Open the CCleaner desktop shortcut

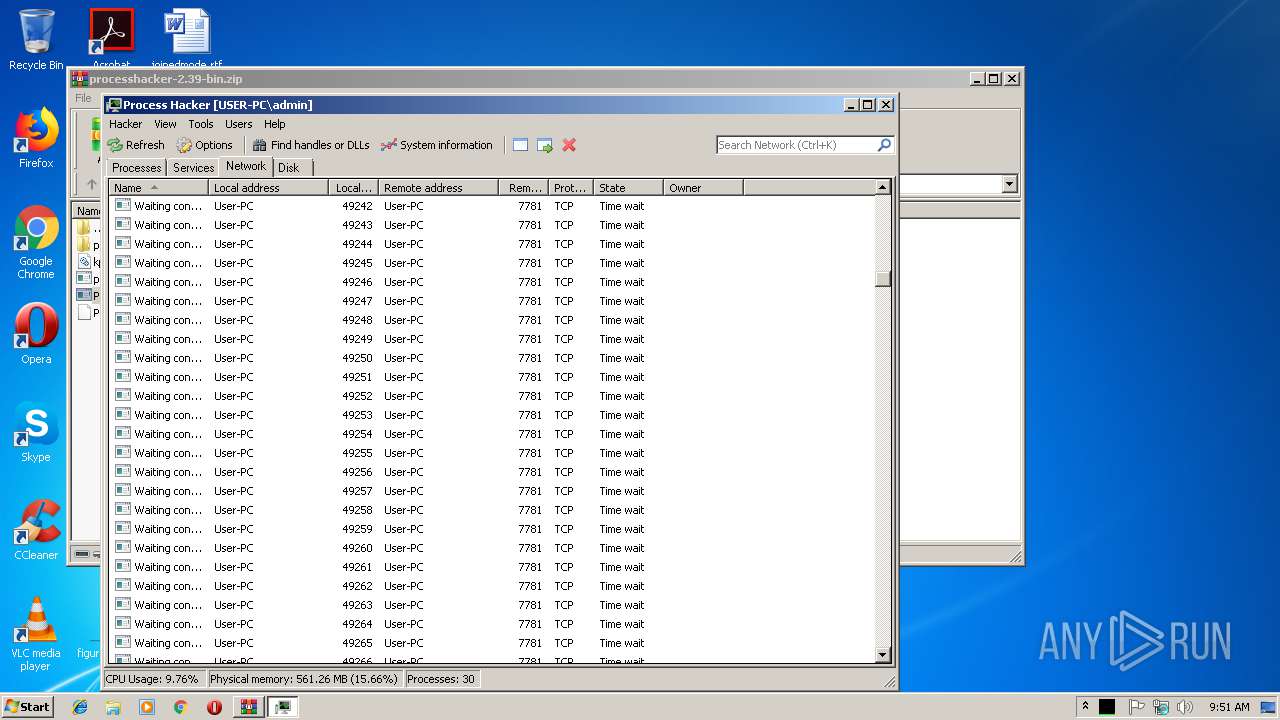click(x=36, y=530)
